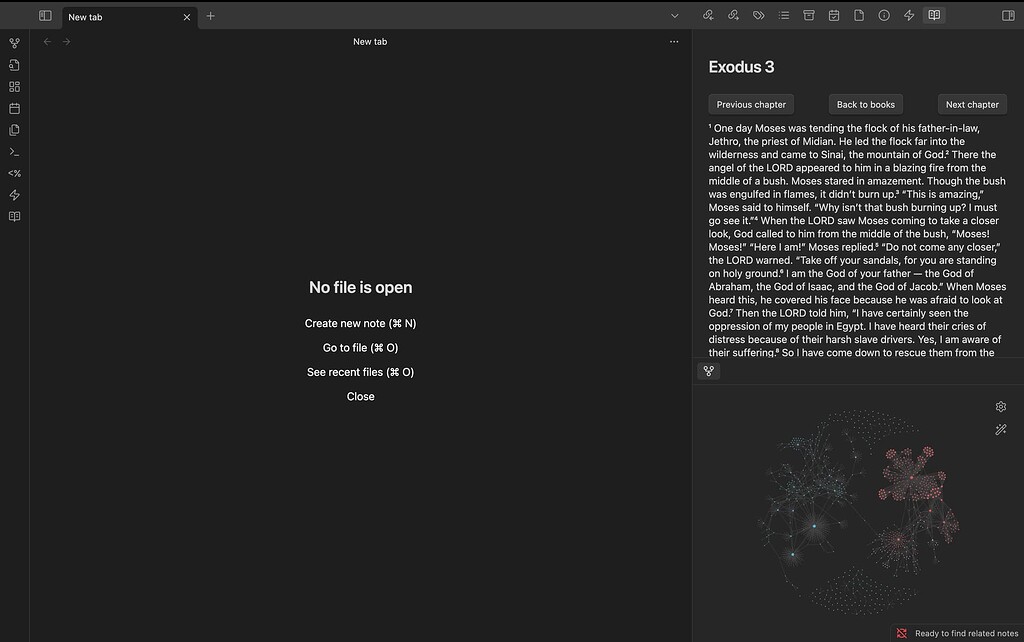Open a new tab with the plus button
The height and width of the screenshot is (642, 1024).
point(210,17)
